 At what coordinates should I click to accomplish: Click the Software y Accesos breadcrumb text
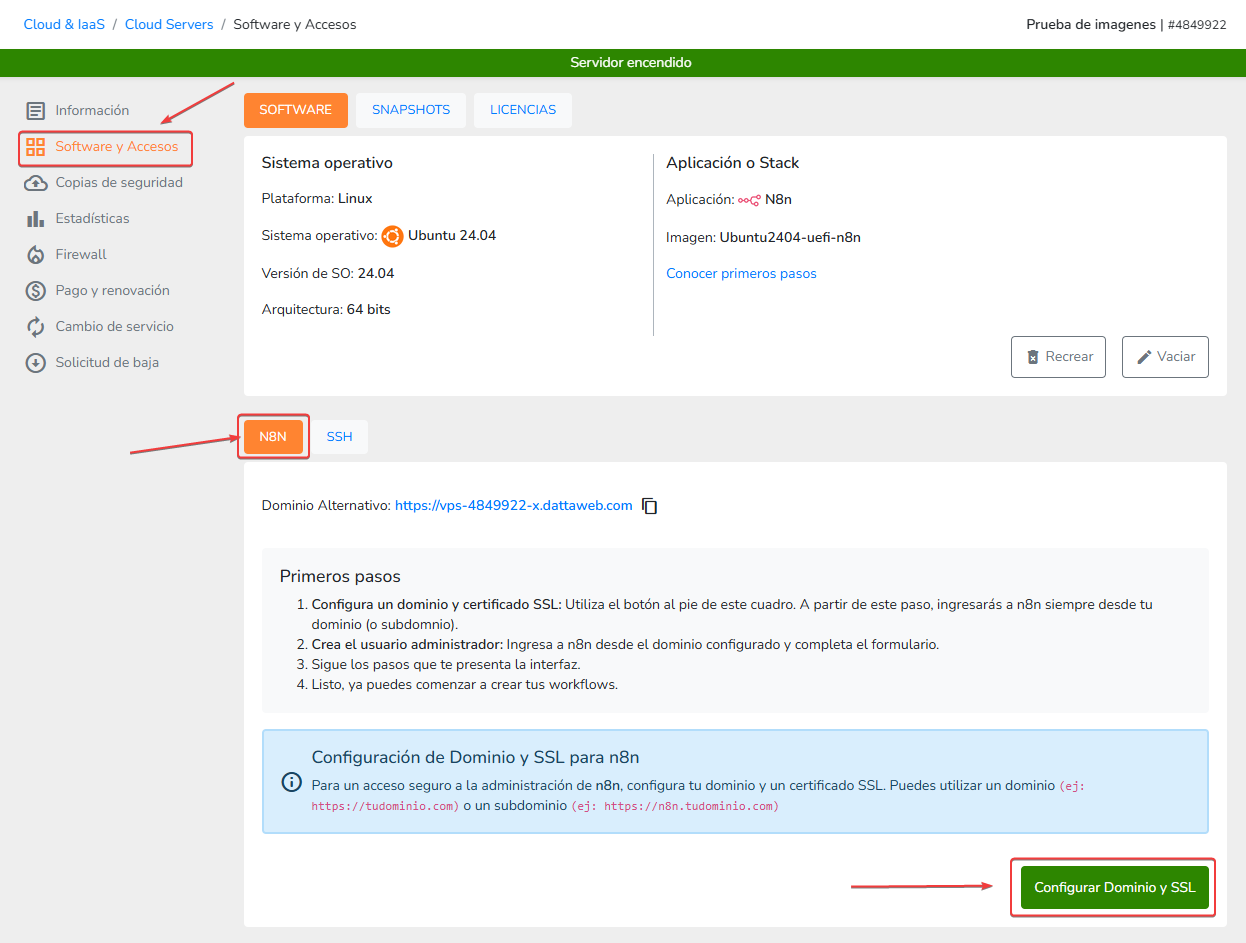click(x=295, y=24)
